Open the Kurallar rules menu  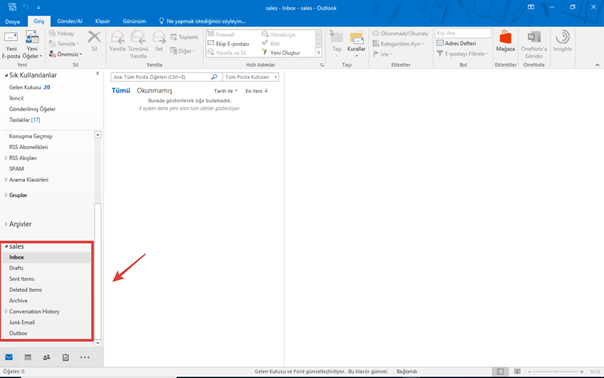point(356,44)
